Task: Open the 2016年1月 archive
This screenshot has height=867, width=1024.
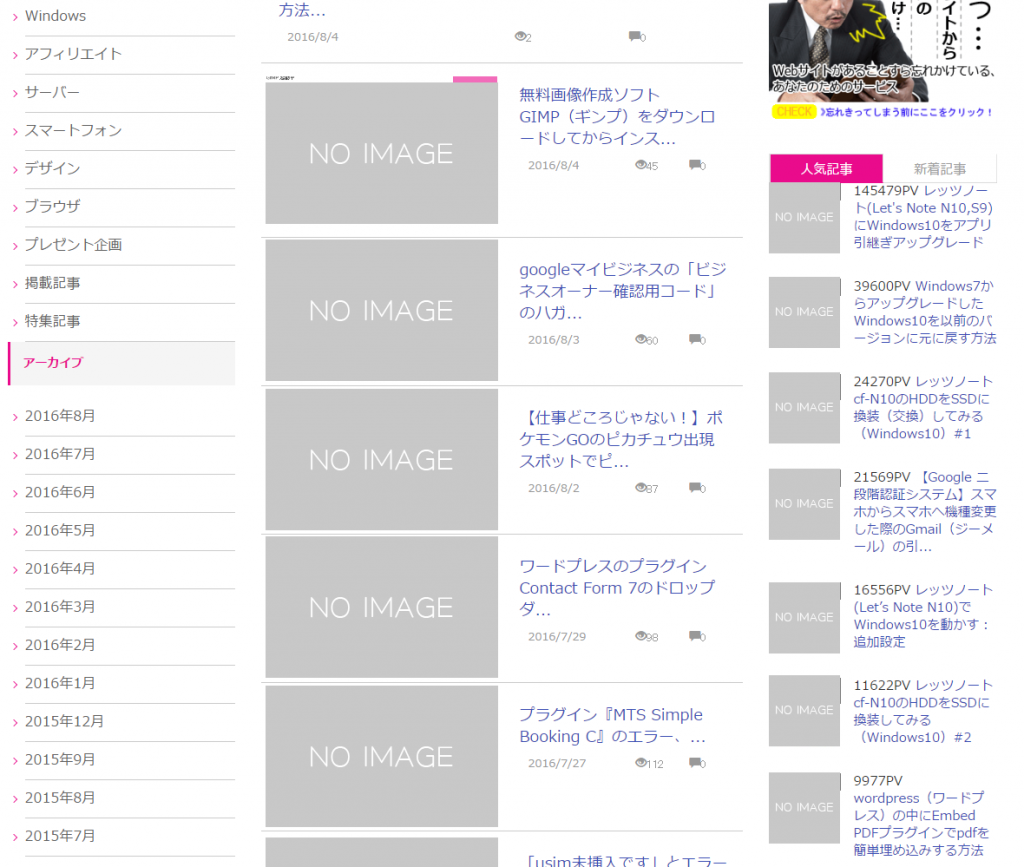Action: (x=60, y=684)
